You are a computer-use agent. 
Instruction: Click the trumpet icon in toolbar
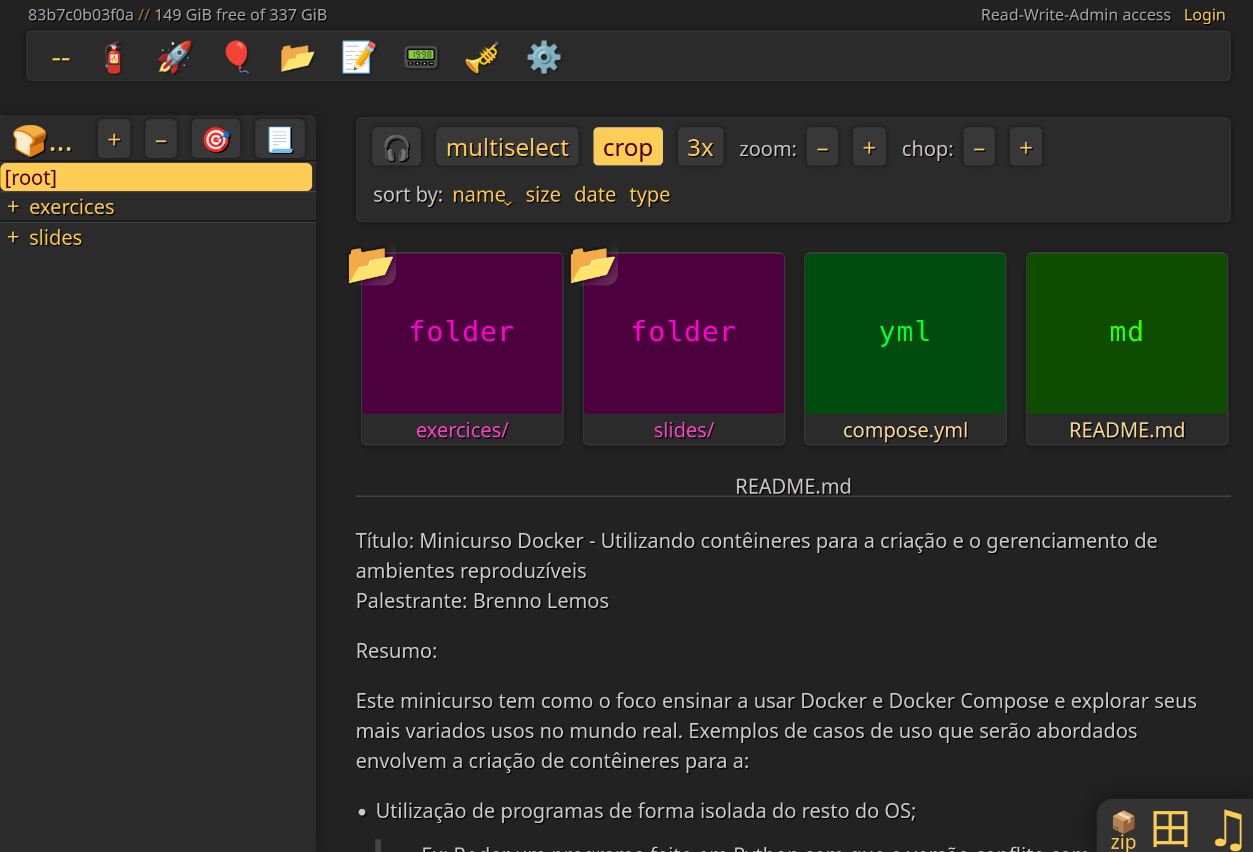482,57
